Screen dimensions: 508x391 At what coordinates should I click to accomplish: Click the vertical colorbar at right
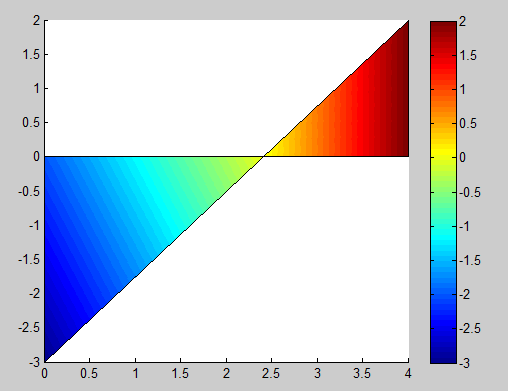(443, 192)
